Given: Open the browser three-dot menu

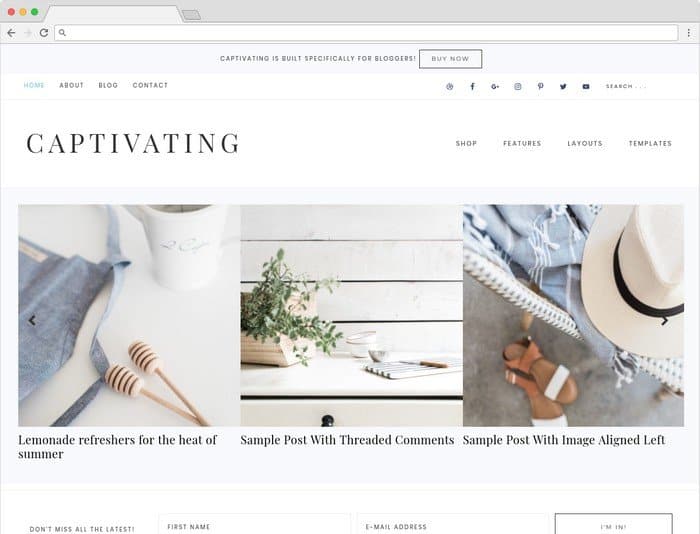Looking at the screenshot, I should pyautogui.click(x=689, y=33).
